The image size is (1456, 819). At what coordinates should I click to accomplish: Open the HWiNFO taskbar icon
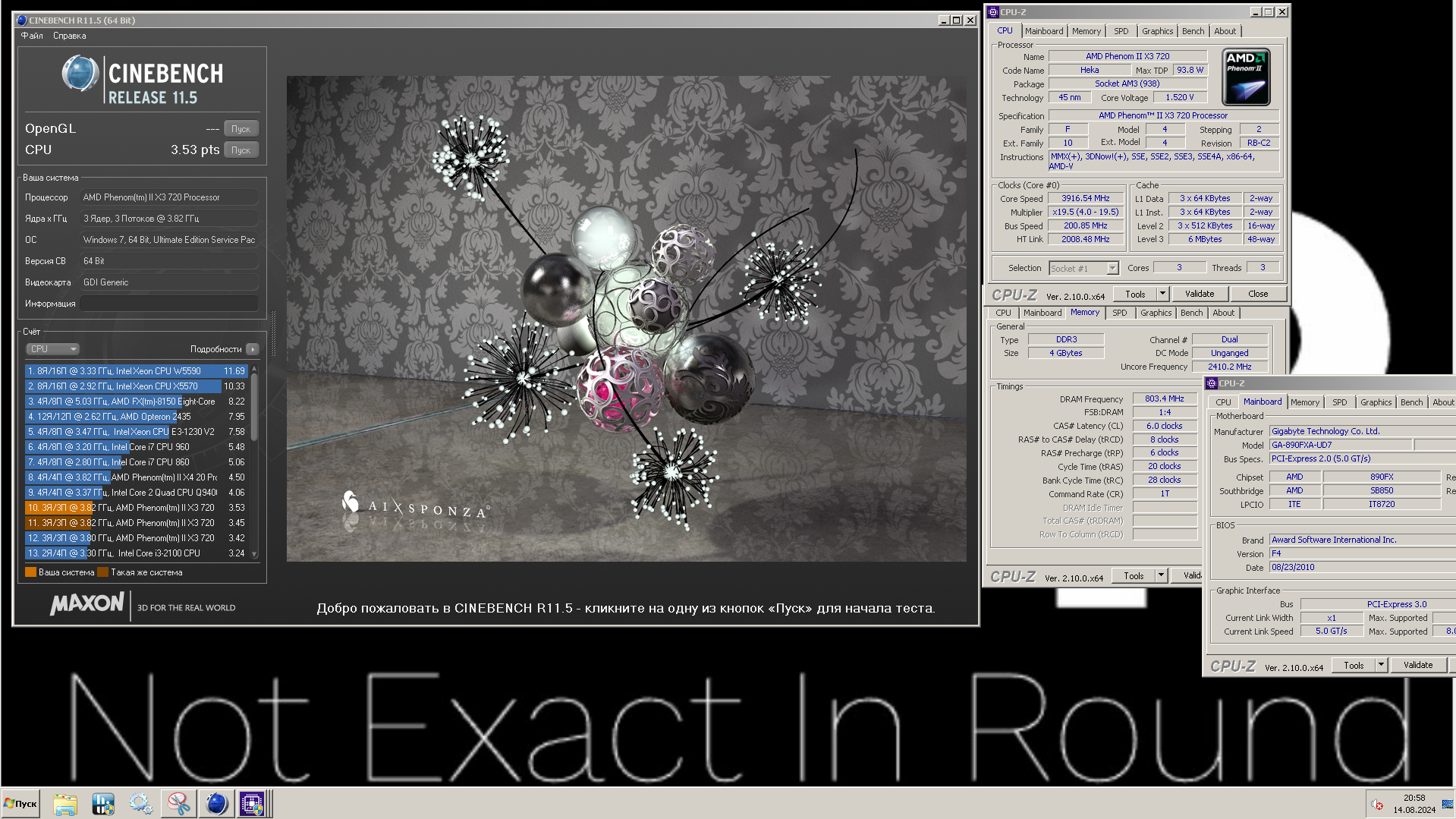[x=103, y=804]
